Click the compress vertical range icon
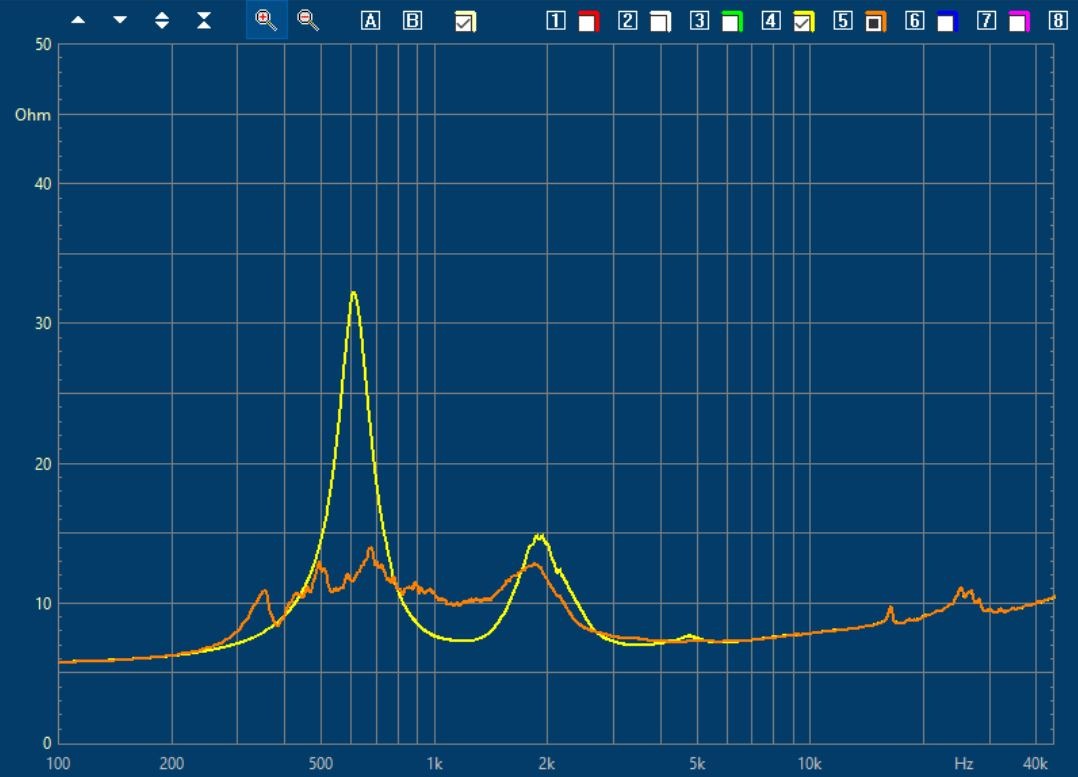The width and height of the screenshot is (1078, 777). point(204,21)
